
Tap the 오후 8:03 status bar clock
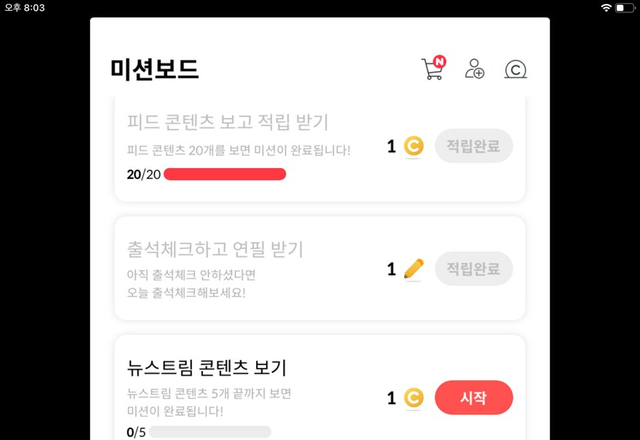[x=18, y=7]
